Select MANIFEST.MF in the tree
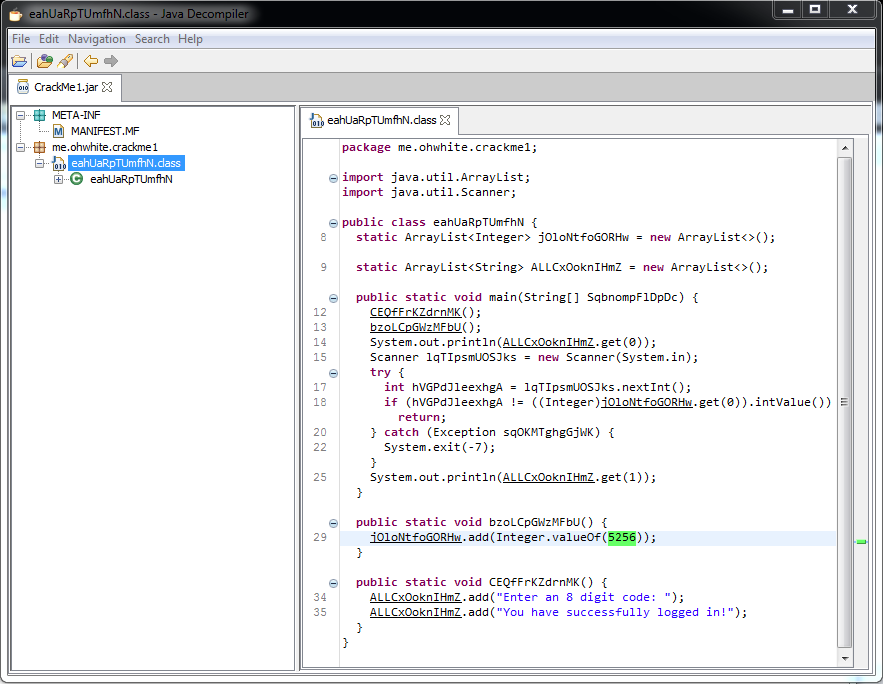 click(x=103, y=131)
